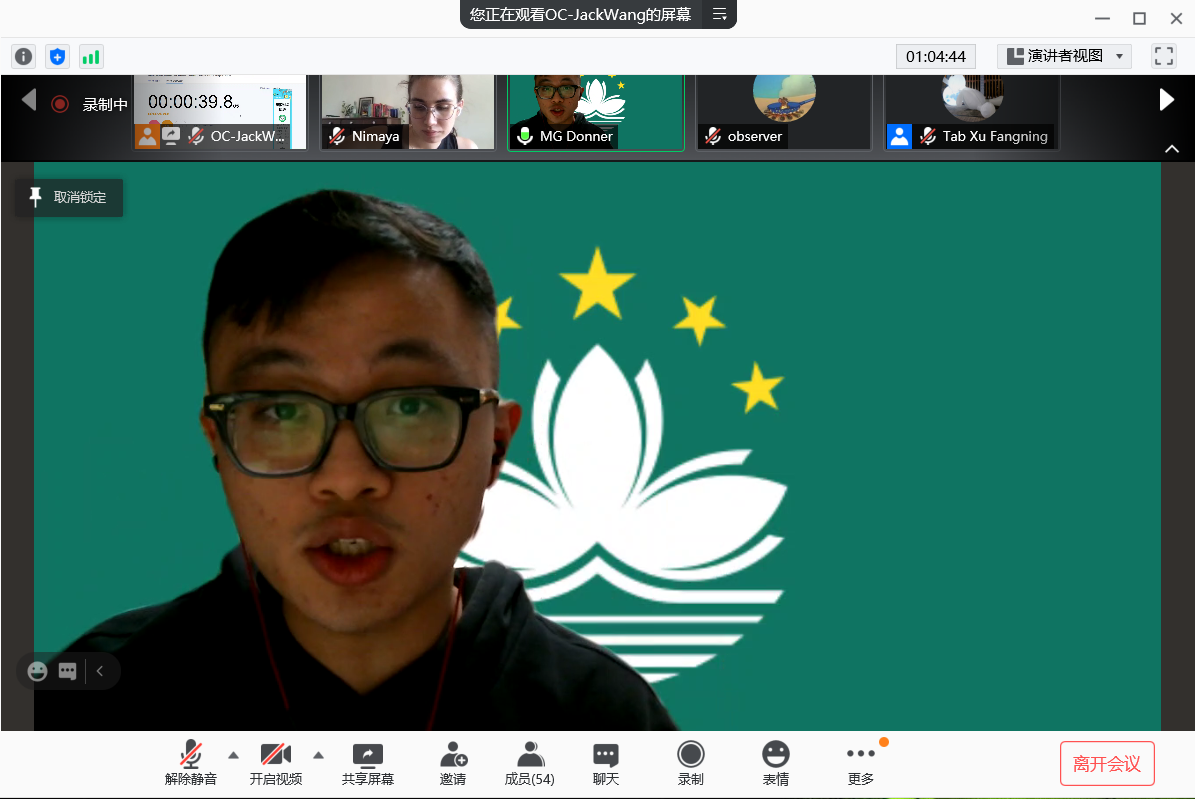Turn on camera with 开启视频
Viewport: 1195px width, 799px height.
276,763
